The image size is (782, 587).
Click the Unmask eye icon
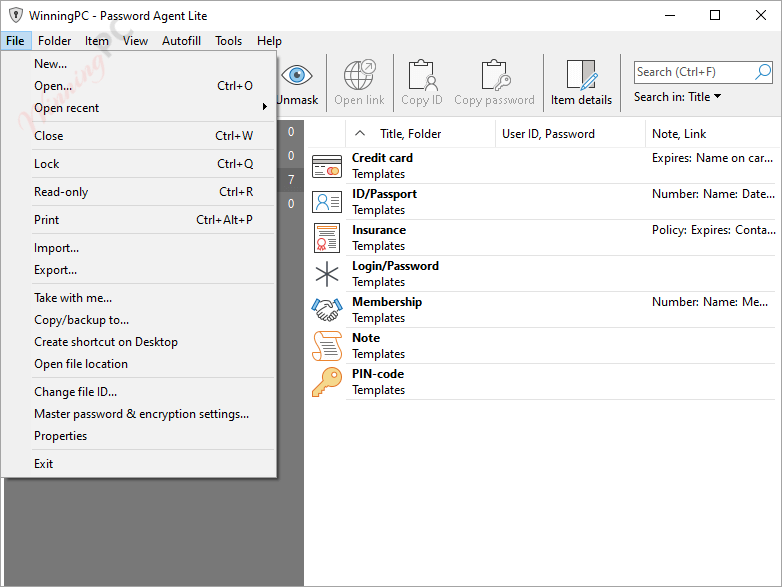point(297,75)
